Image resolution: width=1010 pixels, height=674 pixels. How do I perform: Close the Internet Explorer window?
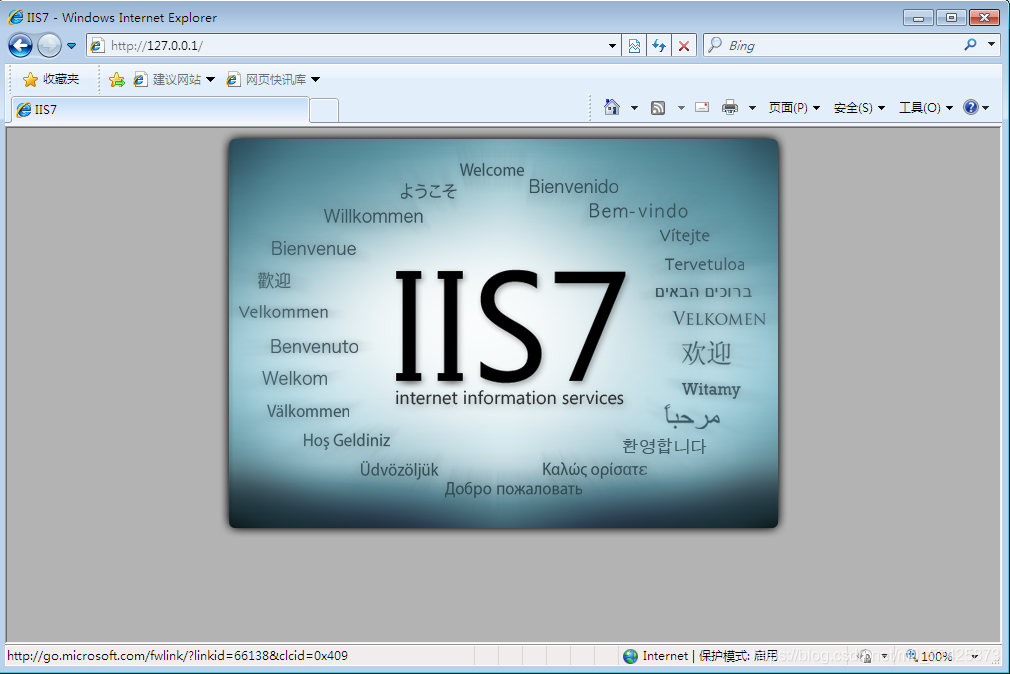[984, 17]
